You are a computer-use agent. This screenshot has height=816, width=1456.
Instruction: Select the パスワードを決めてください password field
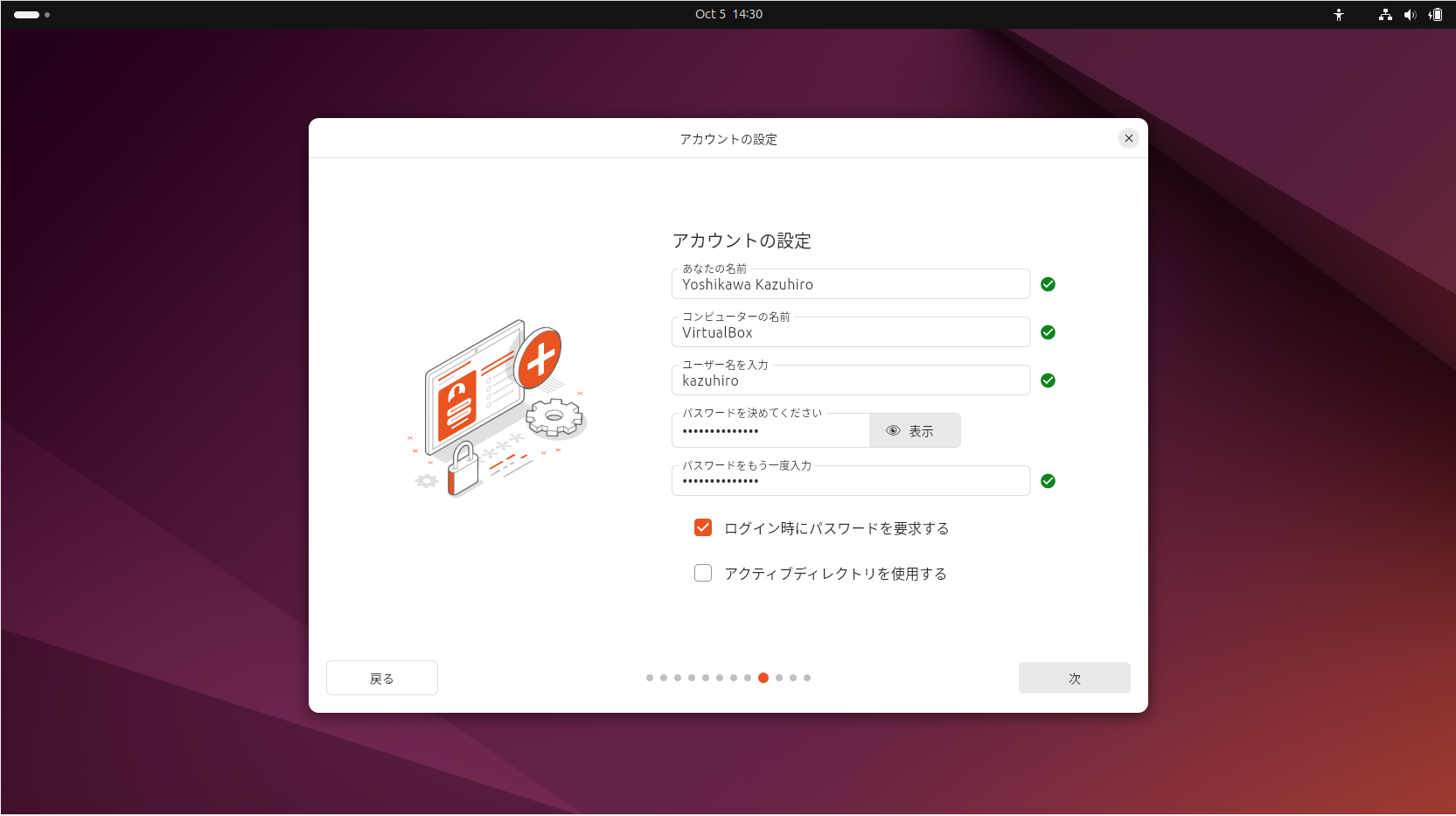click(x=770, y=431)
